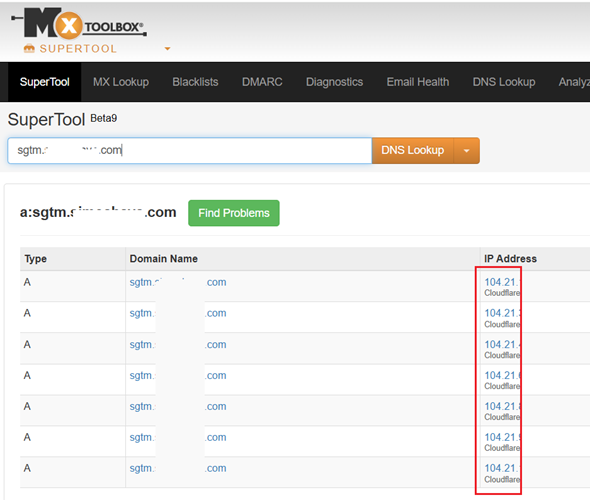This screenshot has width=590, height=500.
Task: Open the last row's sgtm domain link
Action: pos(178,468)
